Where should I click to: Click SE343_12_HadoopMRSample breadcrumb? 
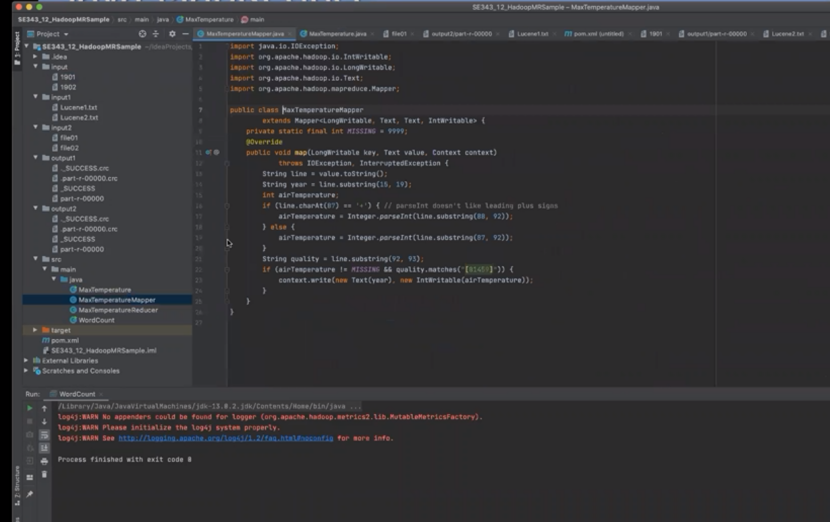click(x=64, y=20)
